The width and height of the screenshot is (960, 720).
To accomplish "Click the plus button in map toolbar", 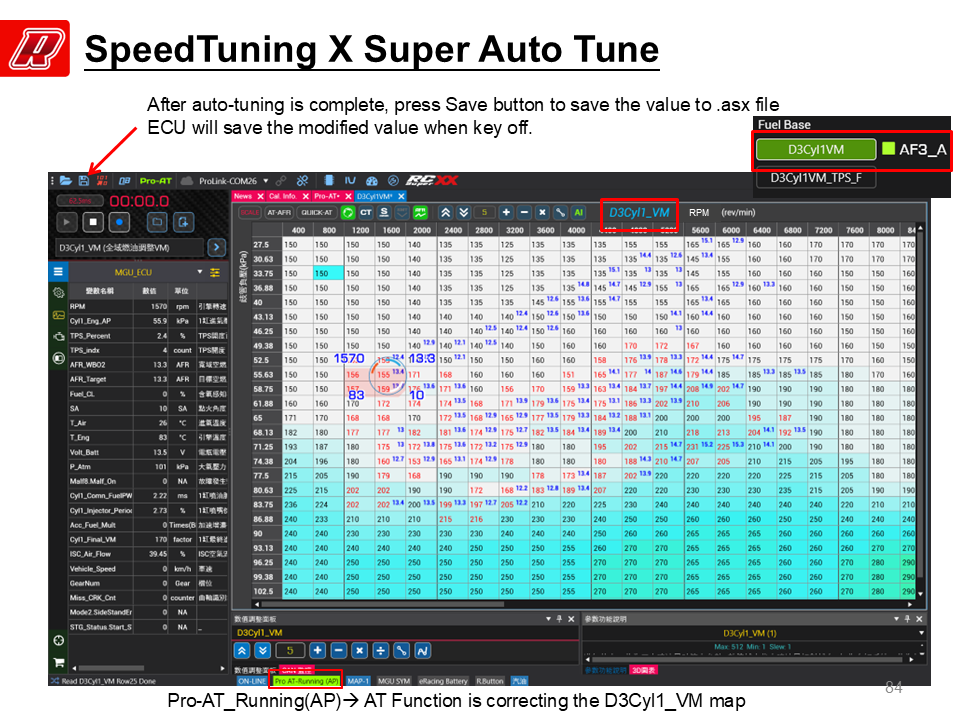I will click(506, 212).
